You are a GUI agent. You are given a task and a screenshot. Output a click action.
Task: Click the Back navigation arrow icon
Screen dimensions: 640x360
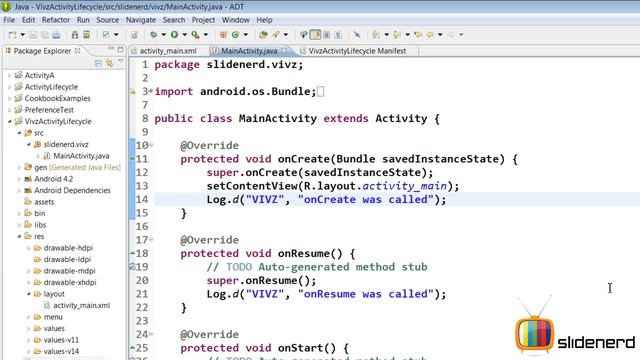pyautogui.click(x=430, y=35)
